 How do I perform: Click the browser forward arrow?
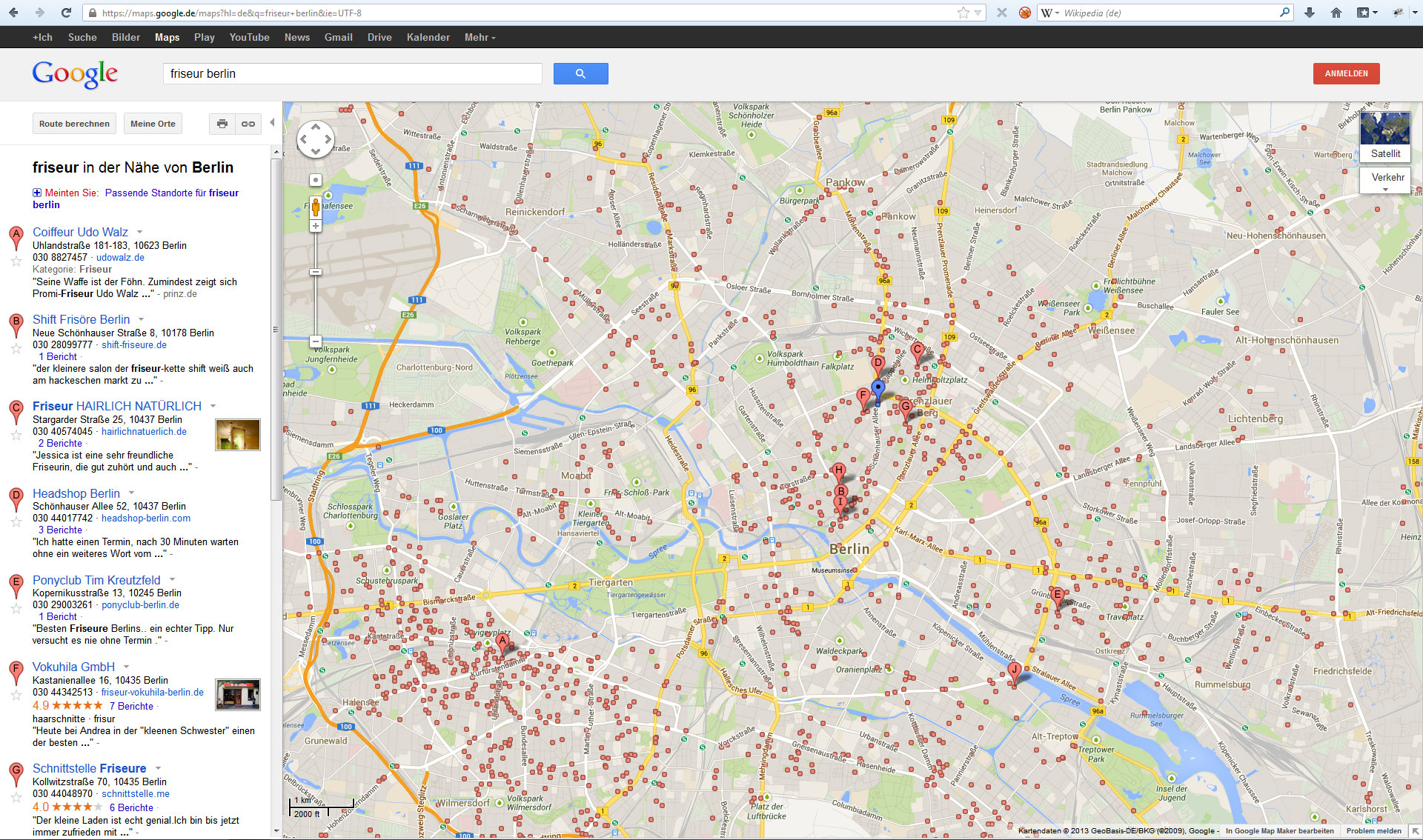pos(39,13)
